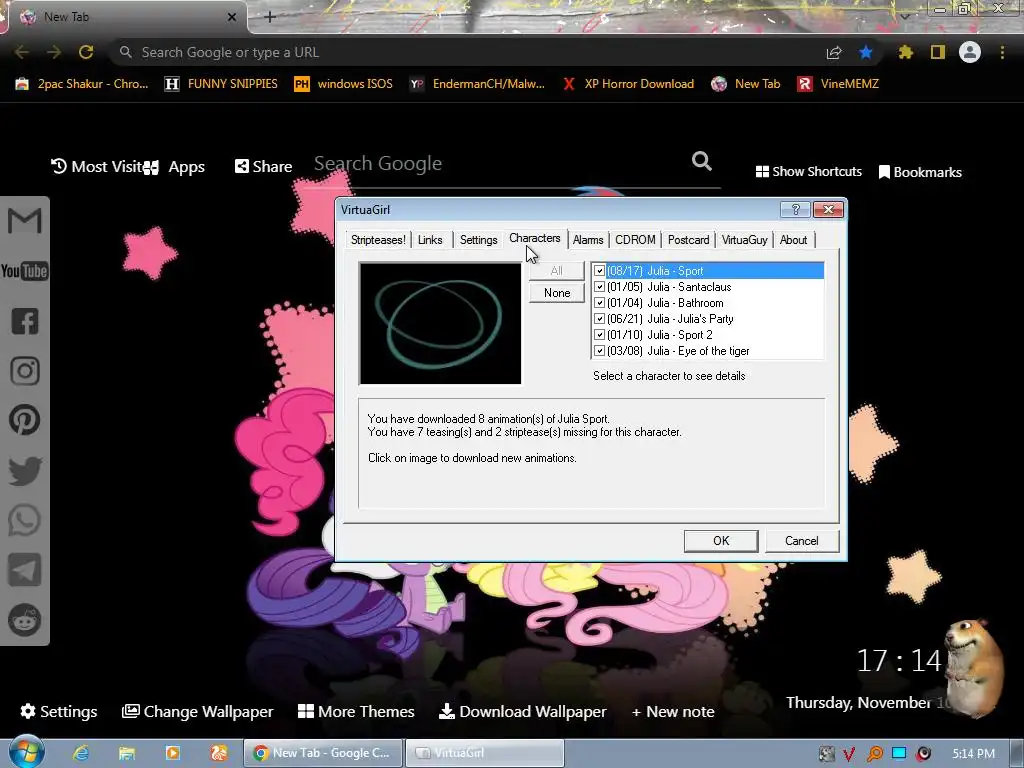The width and height of the screenshot is (1024, 768).
Task: Click Cancel in VirtuaGirl dialog
Action: [801, 541]
